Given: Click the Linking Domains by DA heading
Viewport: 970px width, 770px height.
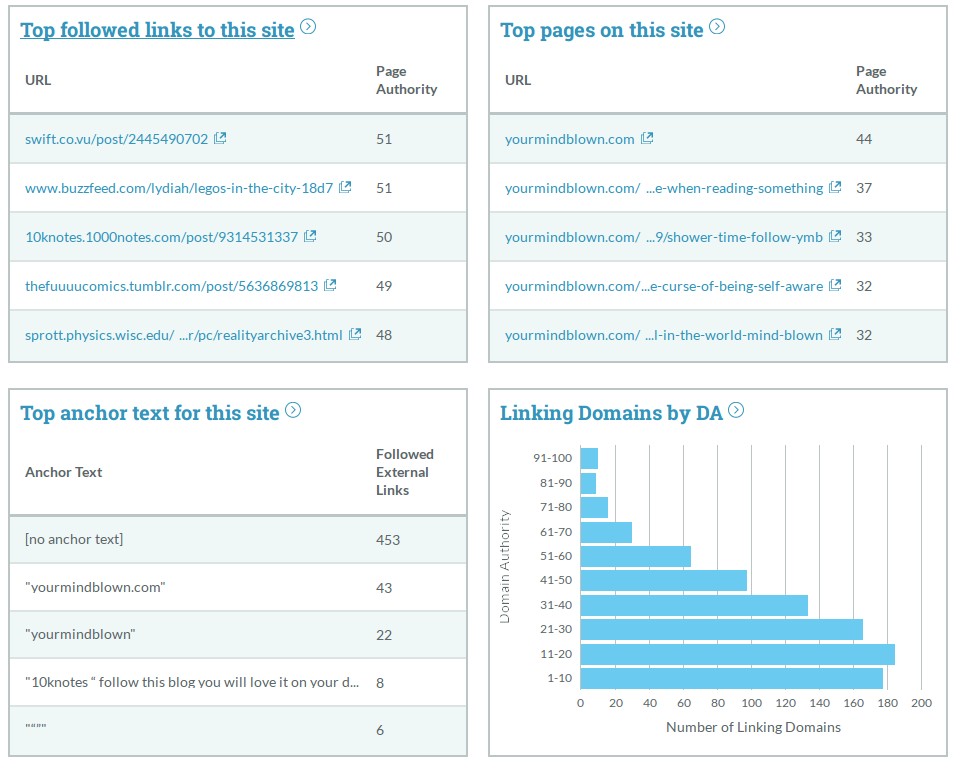Looking at the screenshot, I should pos(610,413).
